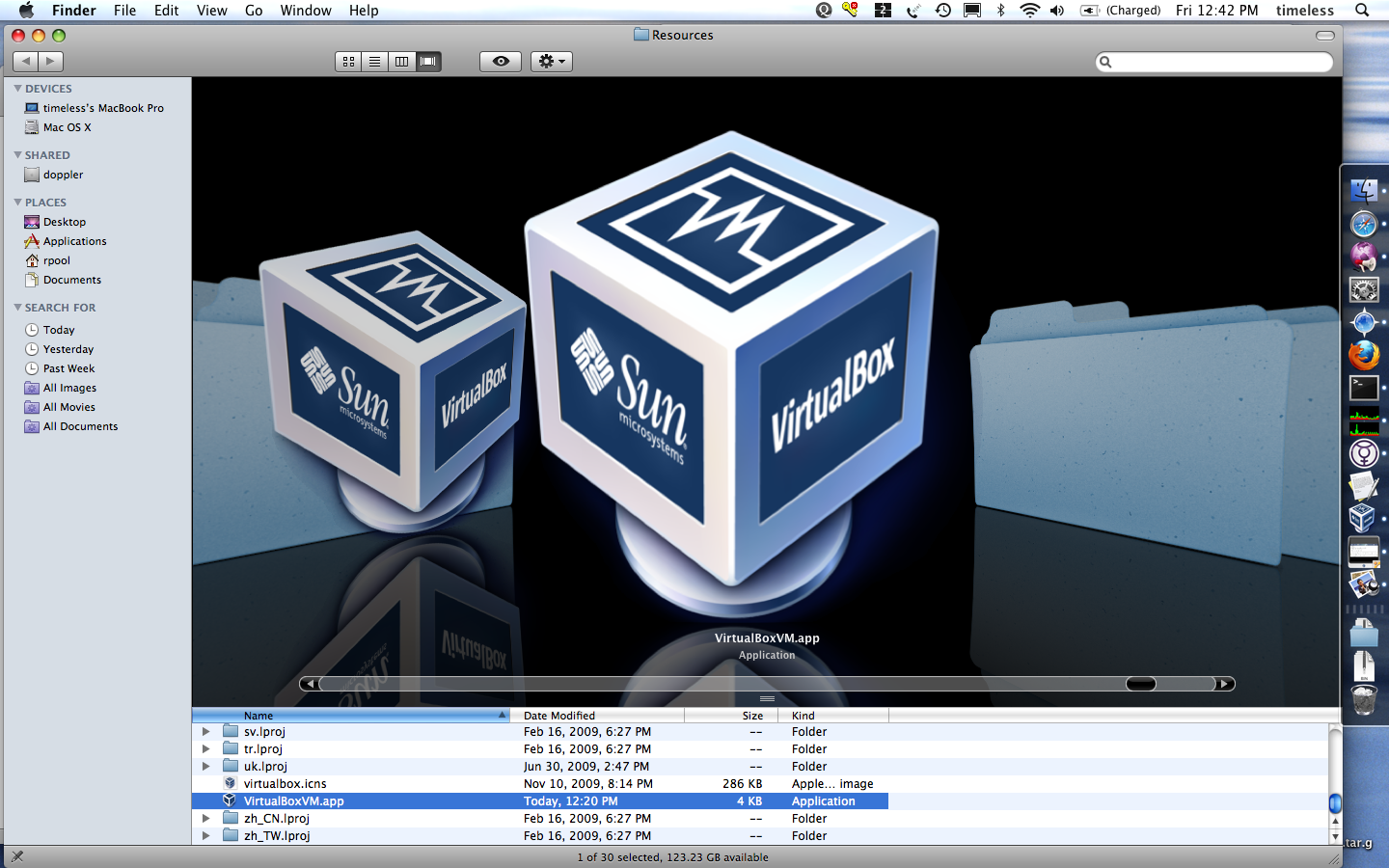Expand the tr.lproj folder disclosure triangle
This screenshot has height=868, width=1389.
pyautogui.click(x=205, y=749)
